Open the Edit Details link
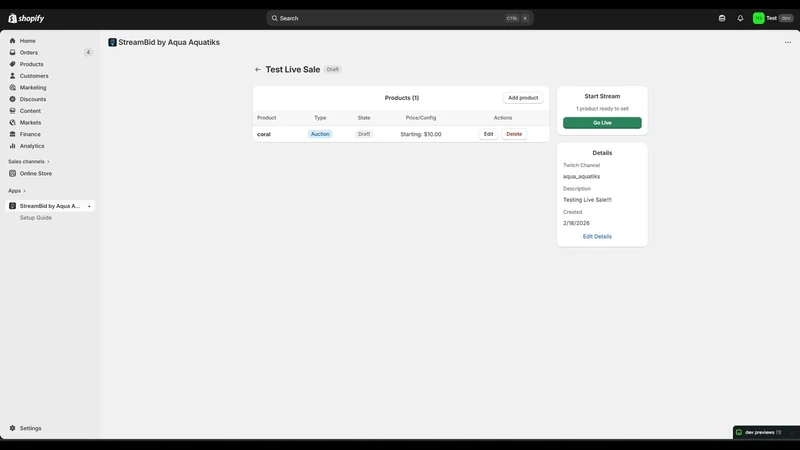800x450 pixels. coord(597,237)
